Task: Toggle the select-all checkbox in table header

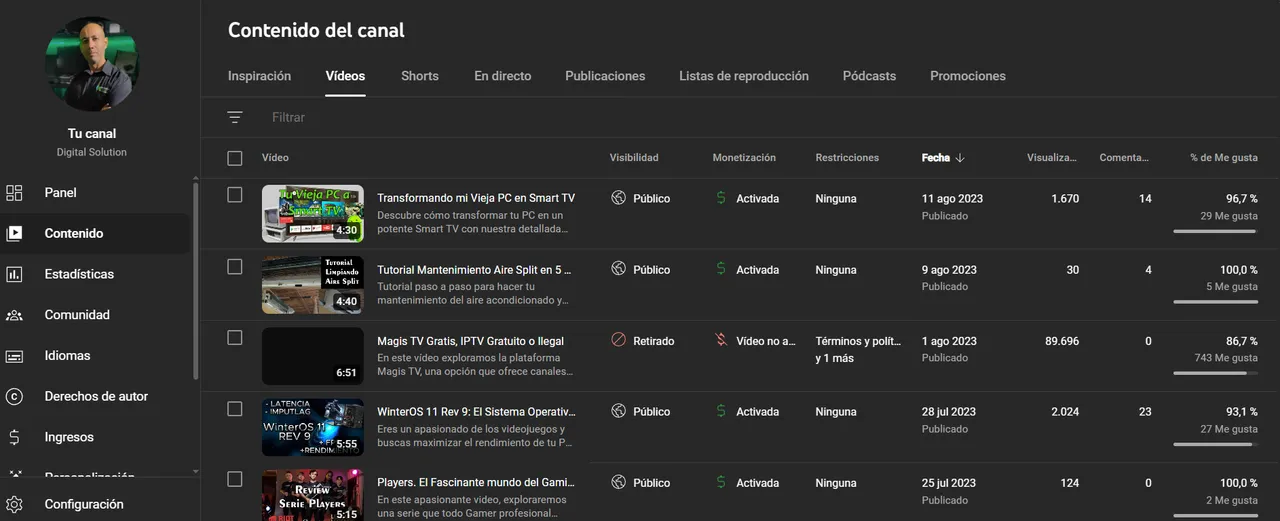Action: pyautogui.click(x=235, y=158)
